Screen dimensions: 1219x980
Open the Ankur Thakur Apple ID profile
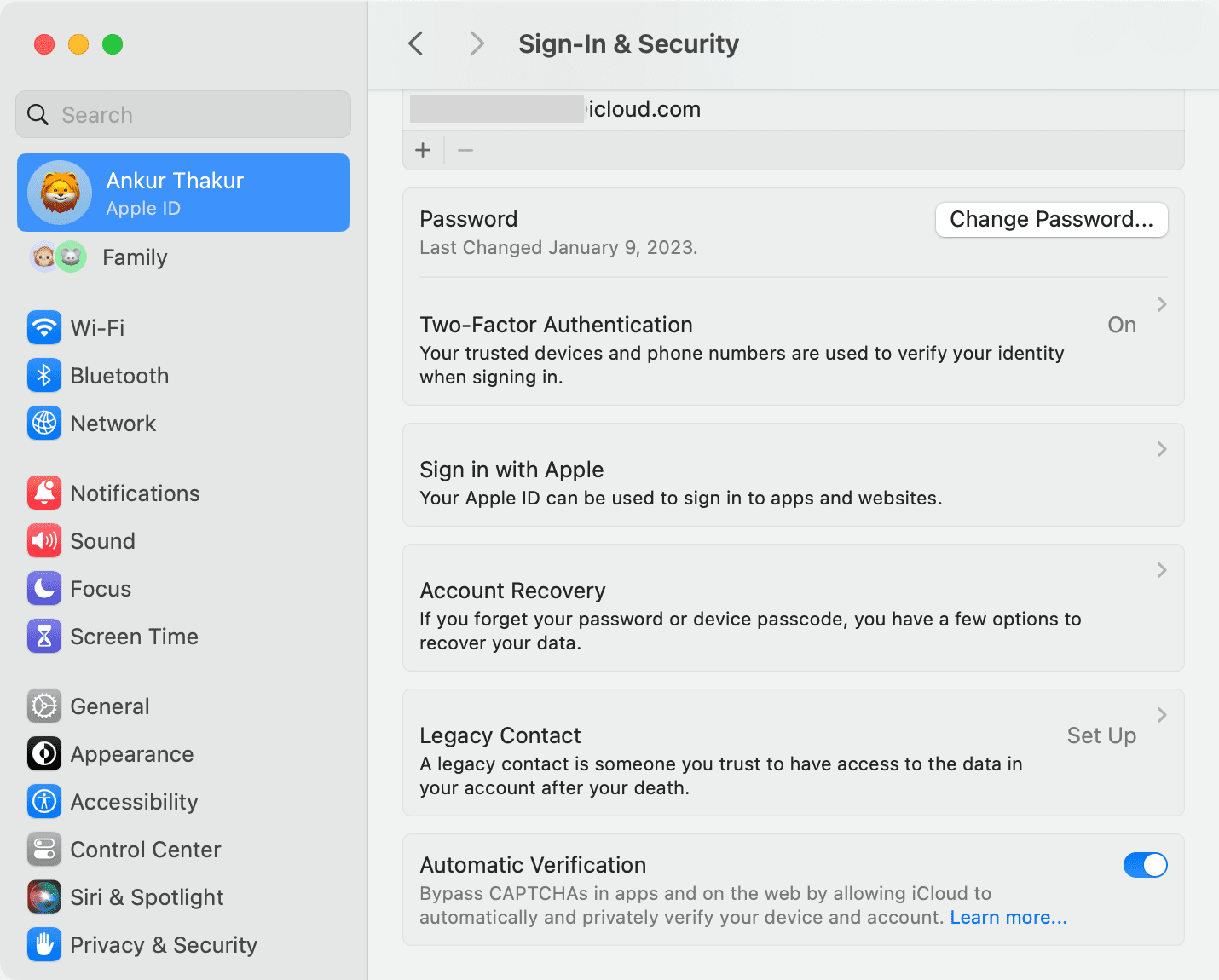click(x=182, y=193)
